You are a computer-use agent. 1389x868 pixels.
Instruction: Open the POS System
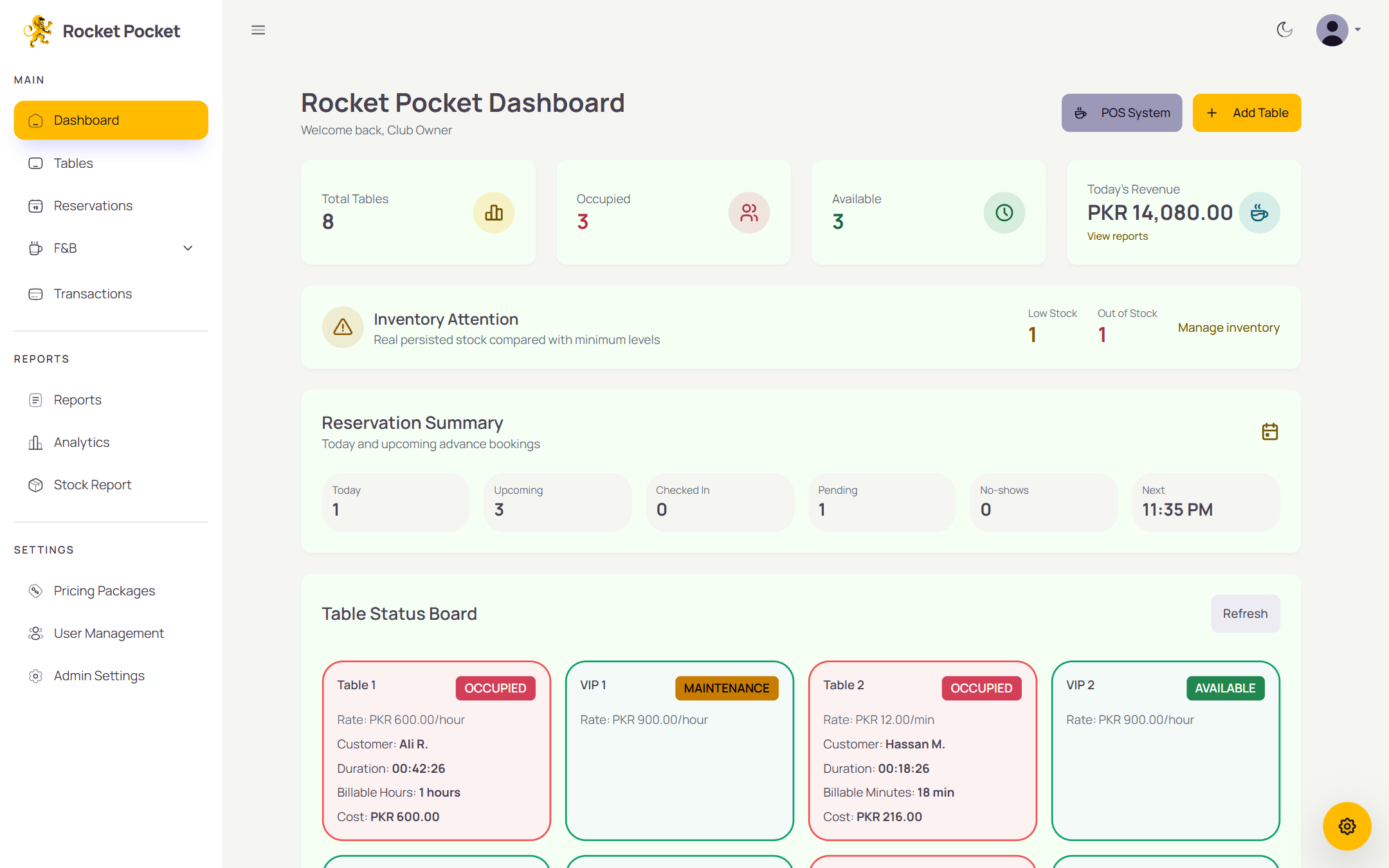[x=1121, y=113]
